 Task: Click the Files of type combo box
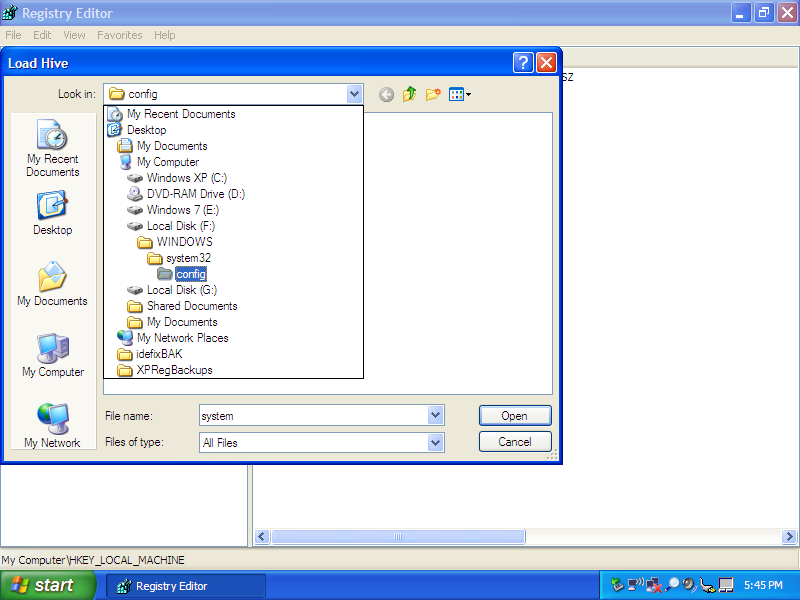322,442
